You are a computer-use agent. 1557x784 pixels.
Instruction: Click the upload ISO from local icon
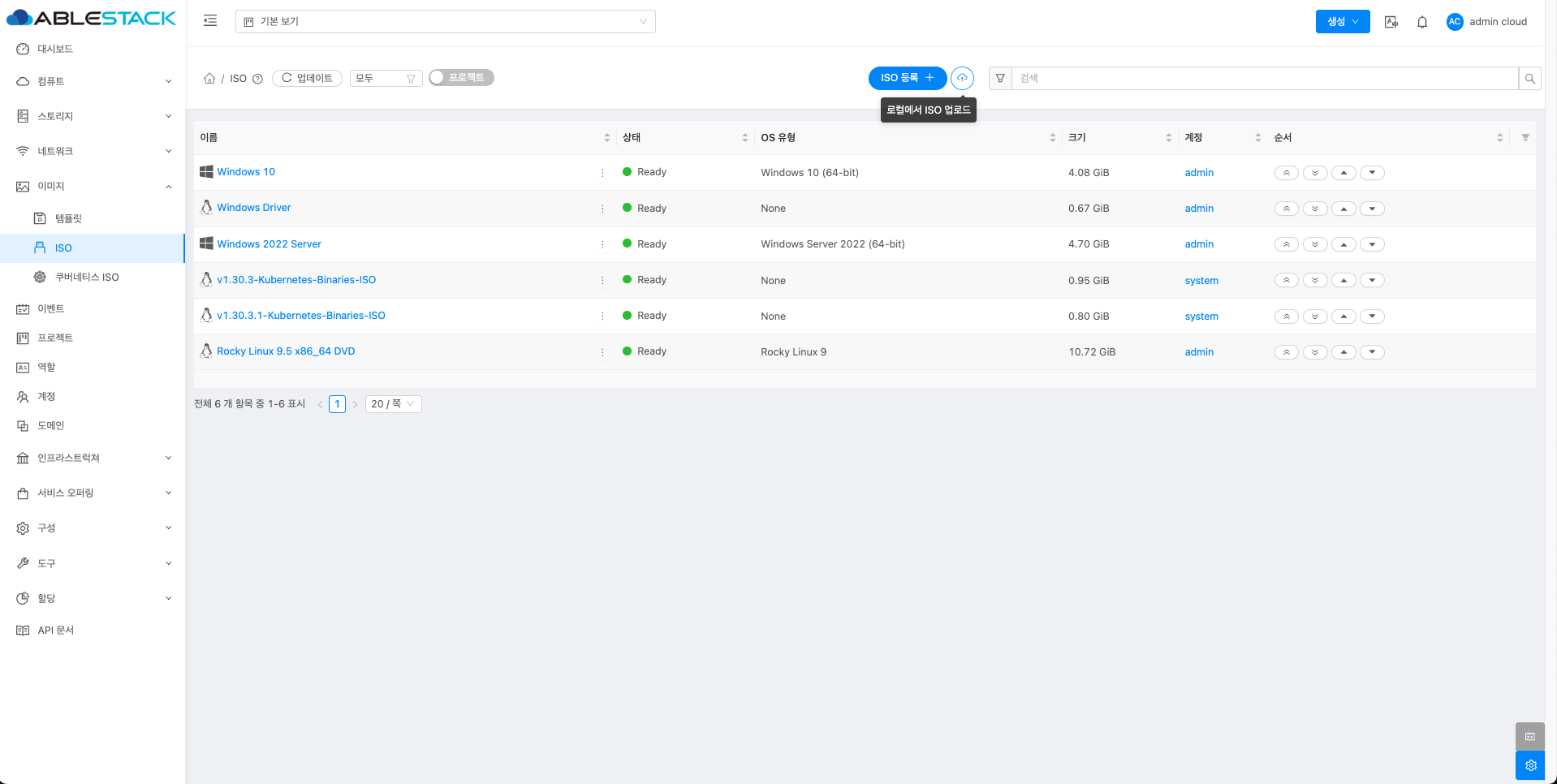(x=962, y=78)
